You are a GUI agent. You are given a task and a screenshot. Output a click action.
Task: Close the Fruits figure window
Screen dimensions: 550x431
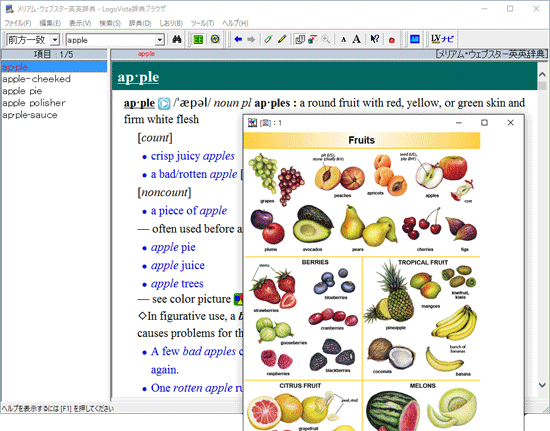pos(511,122)
